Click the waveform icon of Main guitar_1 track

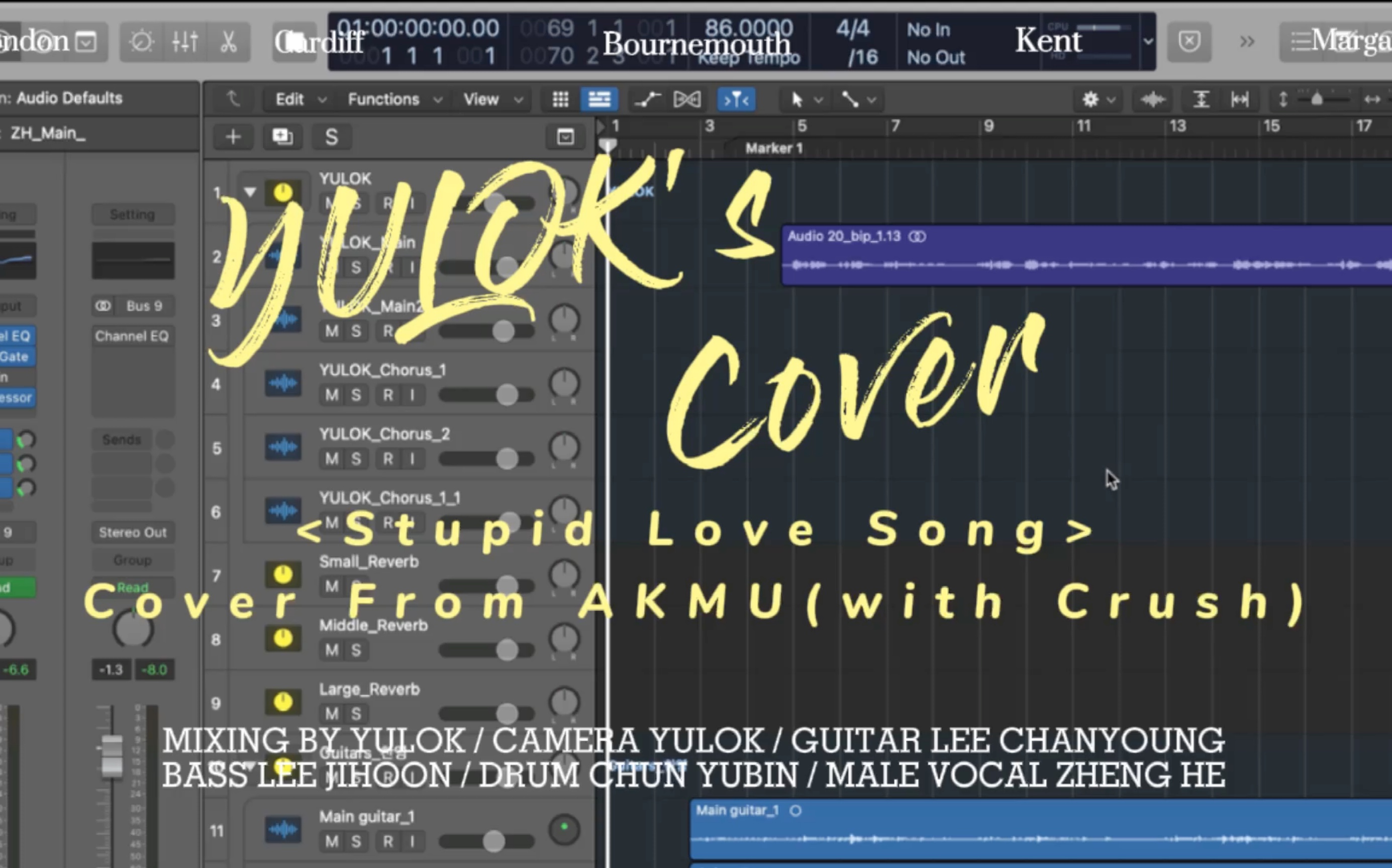tap(282, 829)
